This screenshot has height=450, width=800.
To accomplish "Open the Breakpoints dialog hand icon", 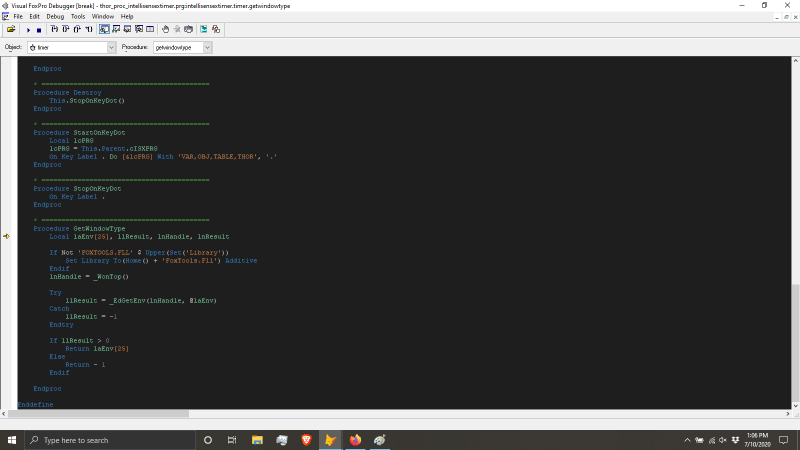I will pos(188,30).
